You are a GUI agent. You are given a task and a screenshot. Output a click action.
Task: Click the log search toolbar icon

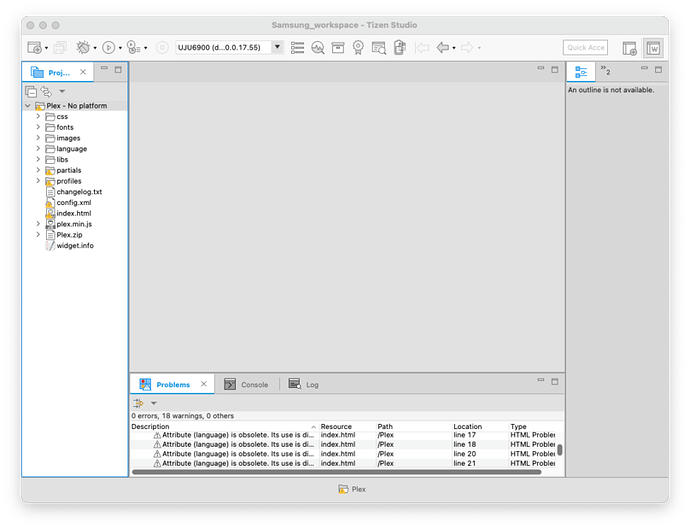pos(378,47)
